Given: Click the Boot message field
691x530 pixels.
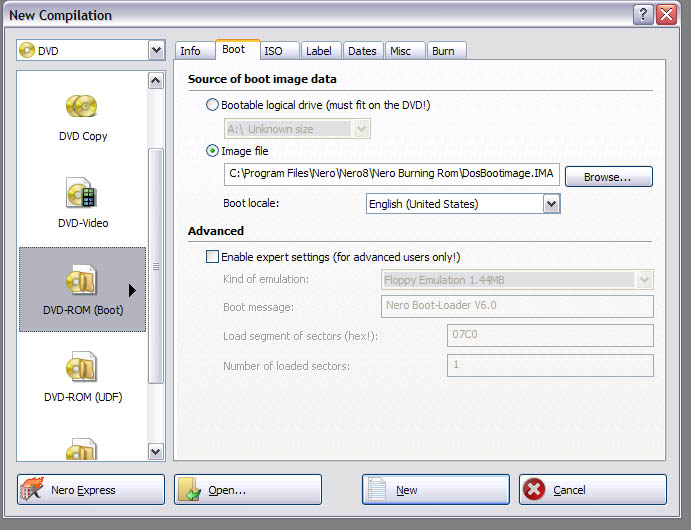Looking at the screenshot, I should (517, 306).
